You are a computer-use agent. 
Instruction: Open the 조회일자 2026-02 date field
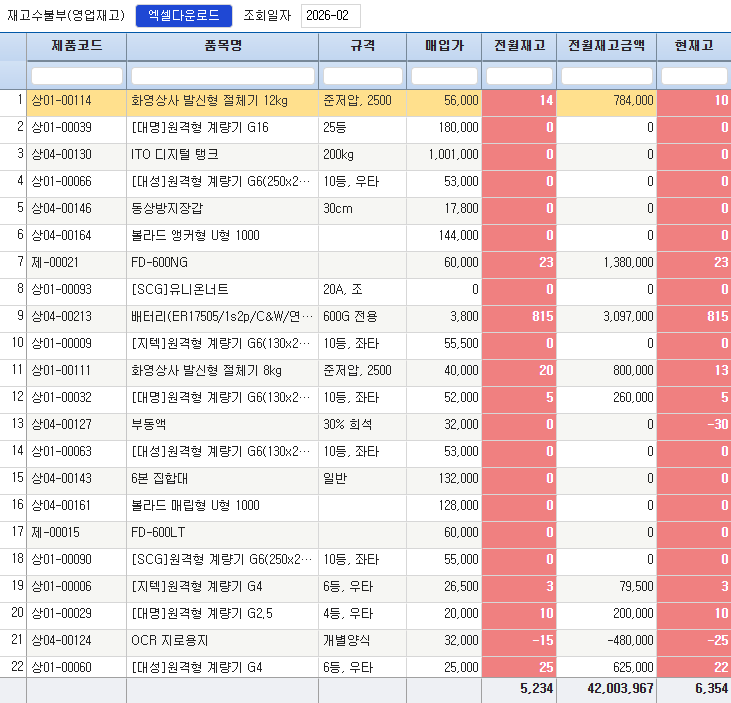click(x=331, y=16)
